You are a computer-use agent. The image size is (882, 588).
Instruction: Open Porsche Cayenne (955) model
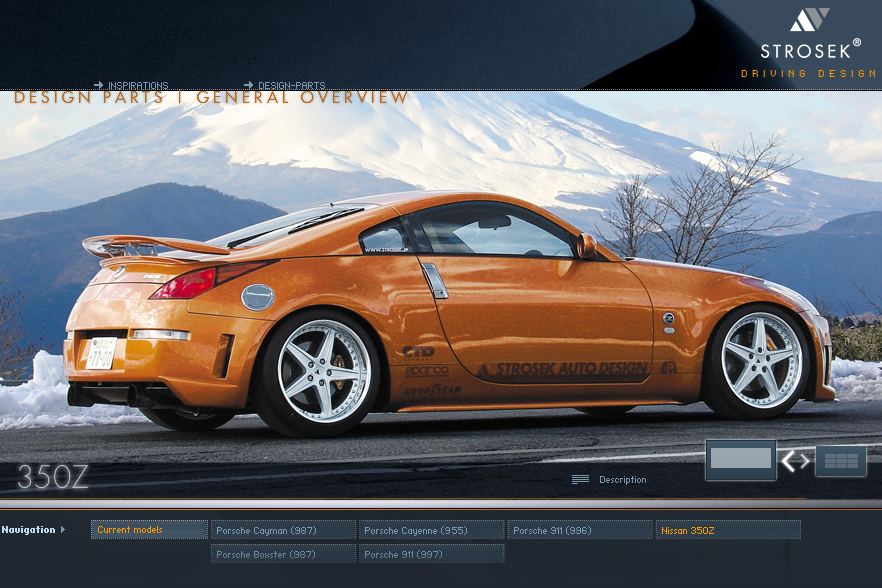431,530
